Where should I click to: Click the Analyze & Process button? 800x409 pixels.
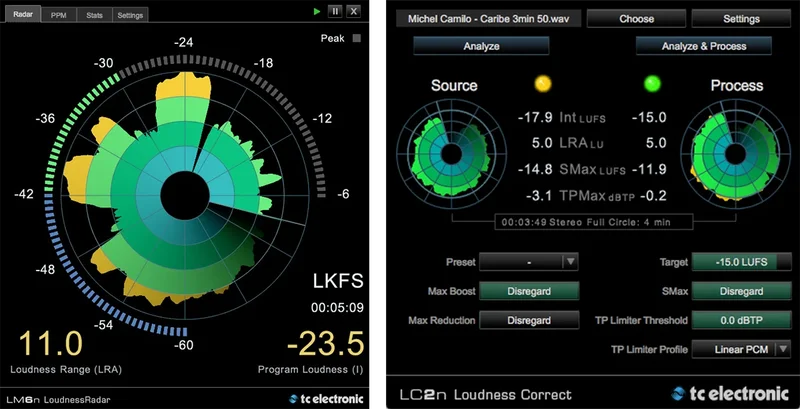(704, 46)
